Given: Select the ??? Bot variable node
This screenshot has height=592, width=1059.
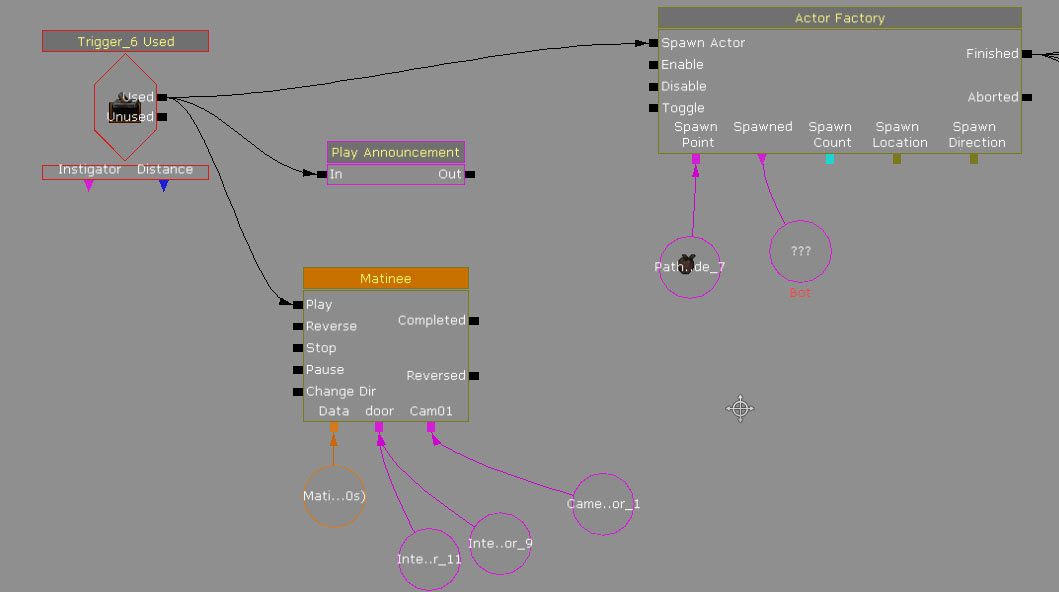Looking at the screenshot, I should pyautogui.click(x=800, y=251).
